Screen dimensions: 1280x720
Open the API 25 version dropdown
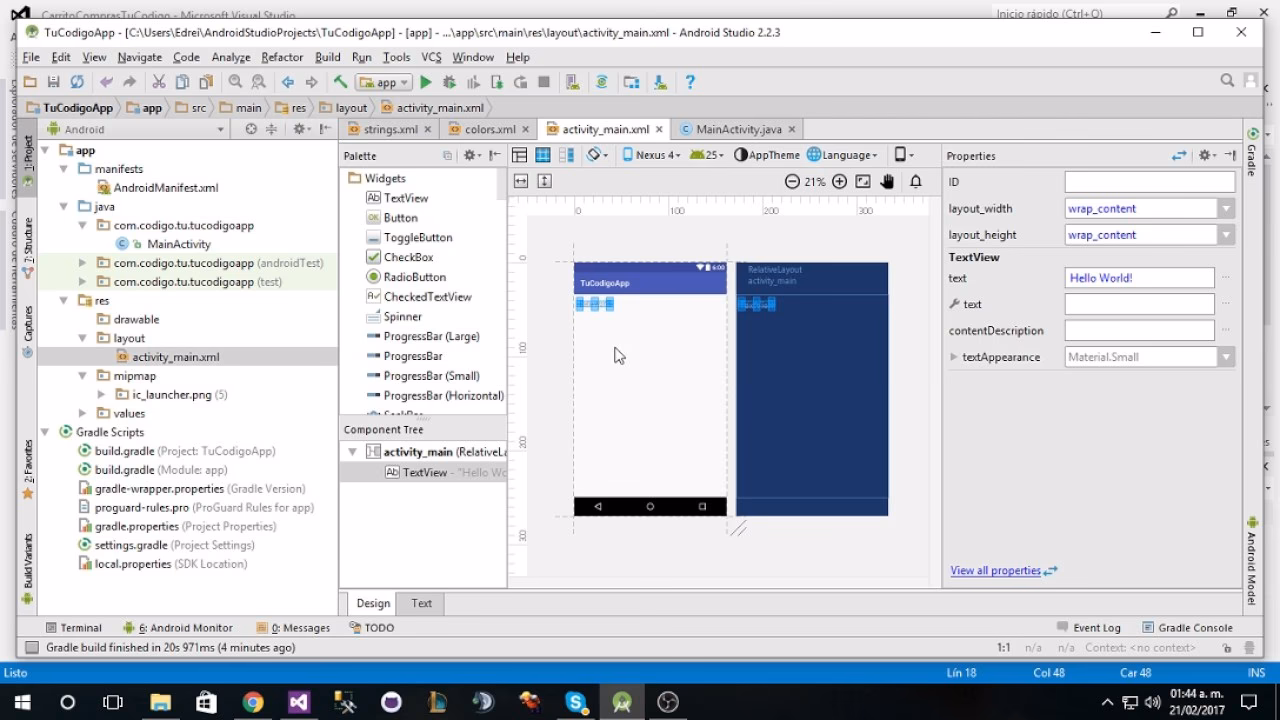point(710,154)
